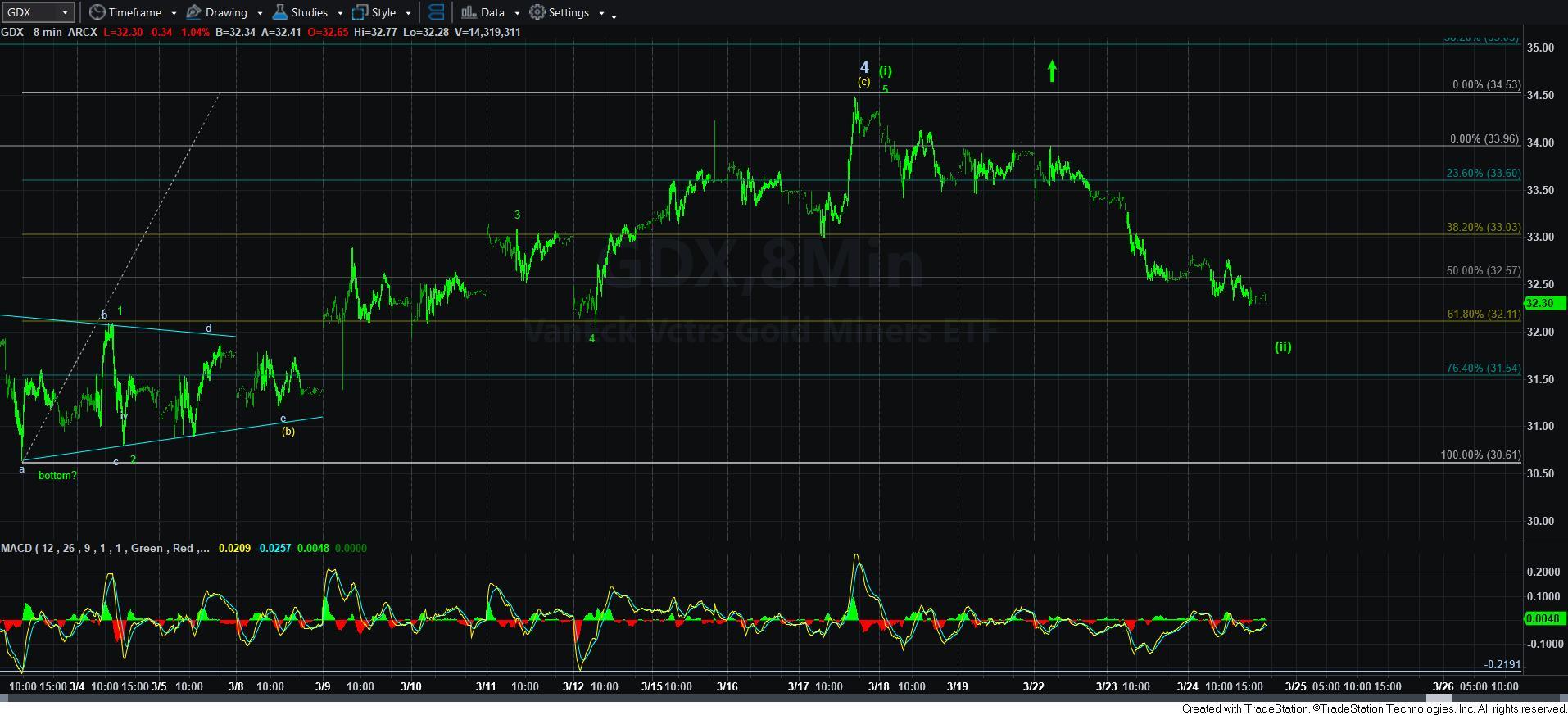Select the 38.20% (33.03) Fibonacci label
The height and width of the screenshot is (715, 1568).
tap(1484, 227)
